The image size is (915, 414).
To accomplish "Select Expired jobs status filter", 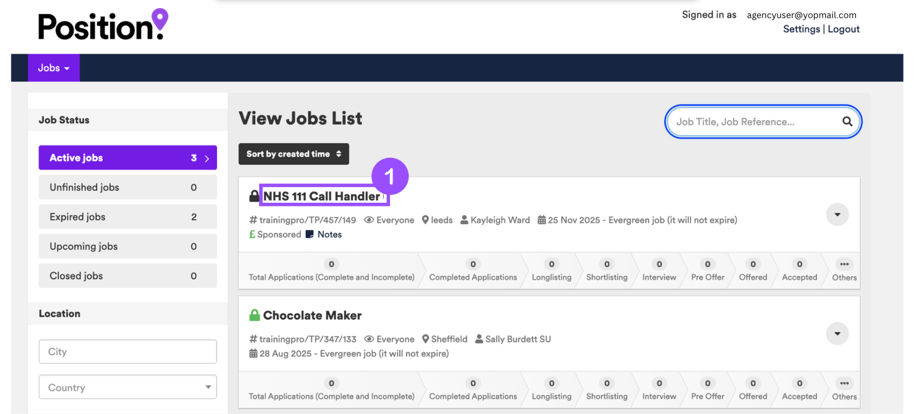I will 127,217.
